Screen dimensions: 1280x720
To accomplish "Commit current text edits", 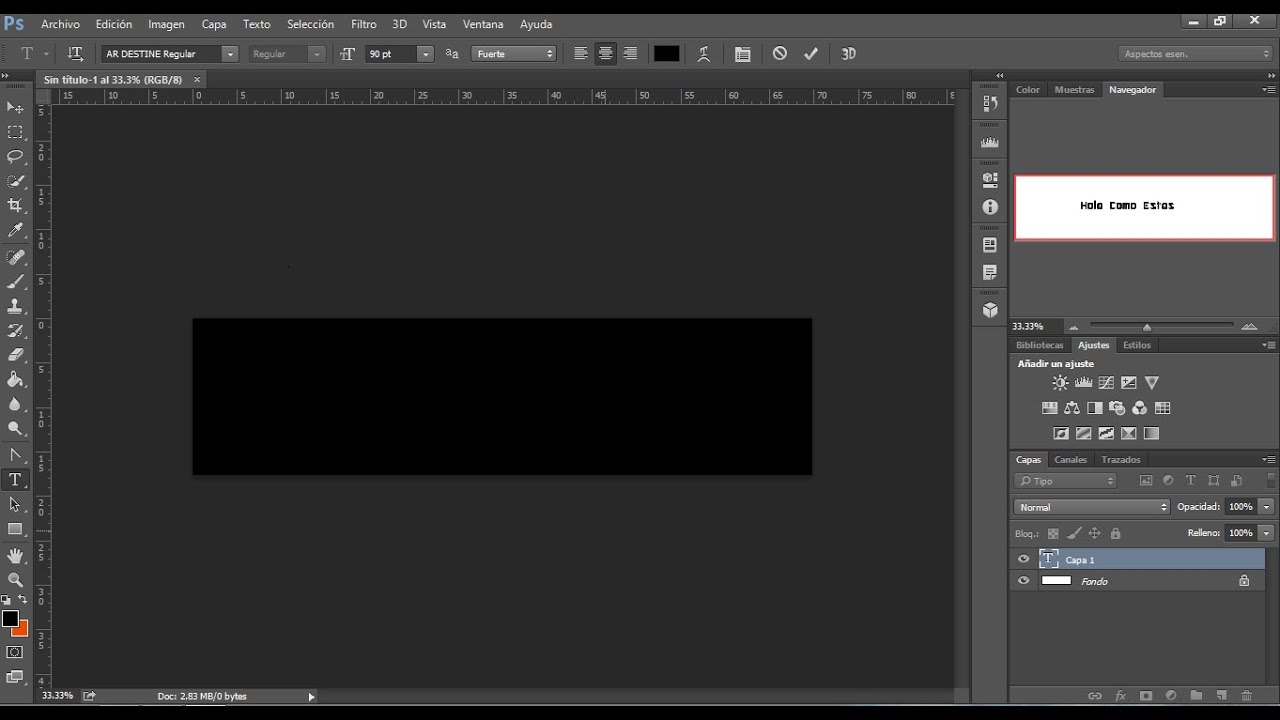I will [811, 54].
